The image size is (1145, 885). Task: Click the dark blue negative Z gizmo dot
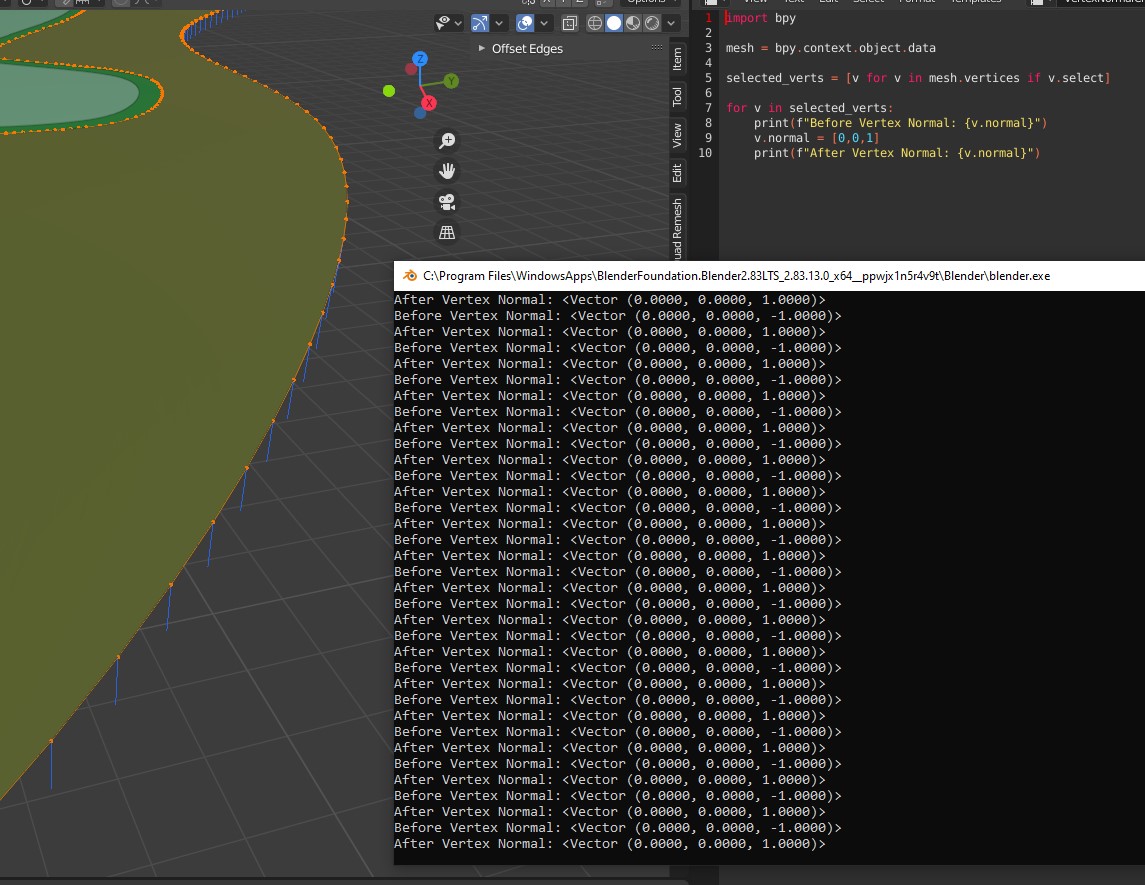pyautogui.click(x=420, y=112)
